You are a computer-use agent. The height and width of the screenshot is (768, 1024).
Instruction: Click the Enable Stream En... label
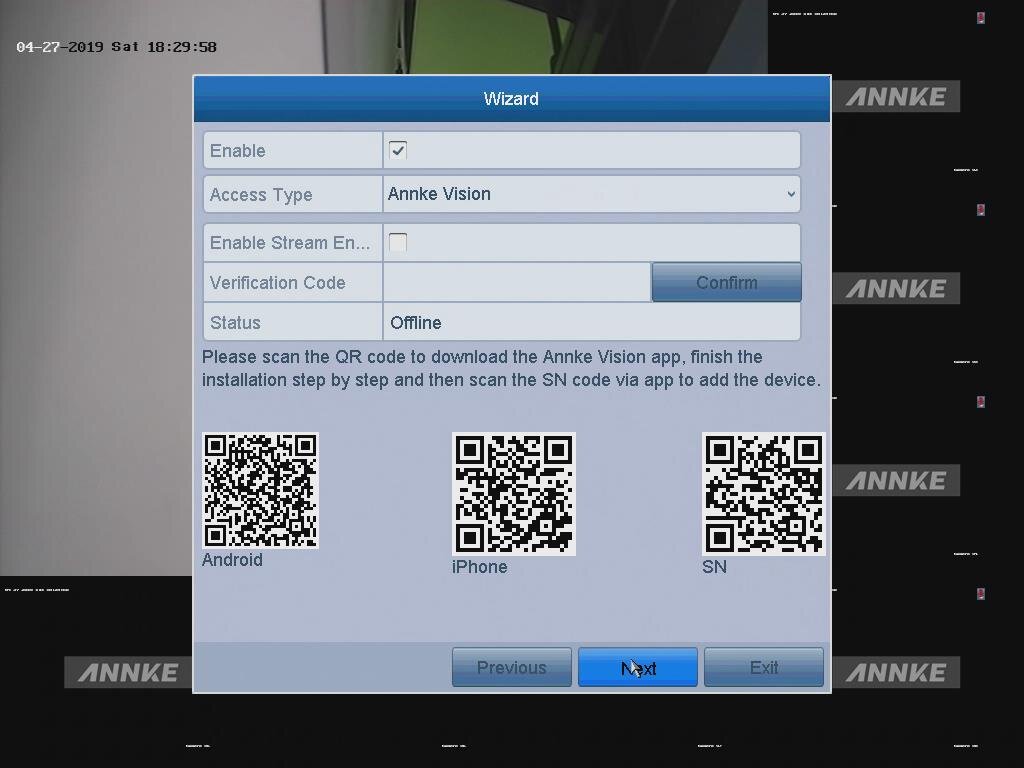tap(290, 243)
